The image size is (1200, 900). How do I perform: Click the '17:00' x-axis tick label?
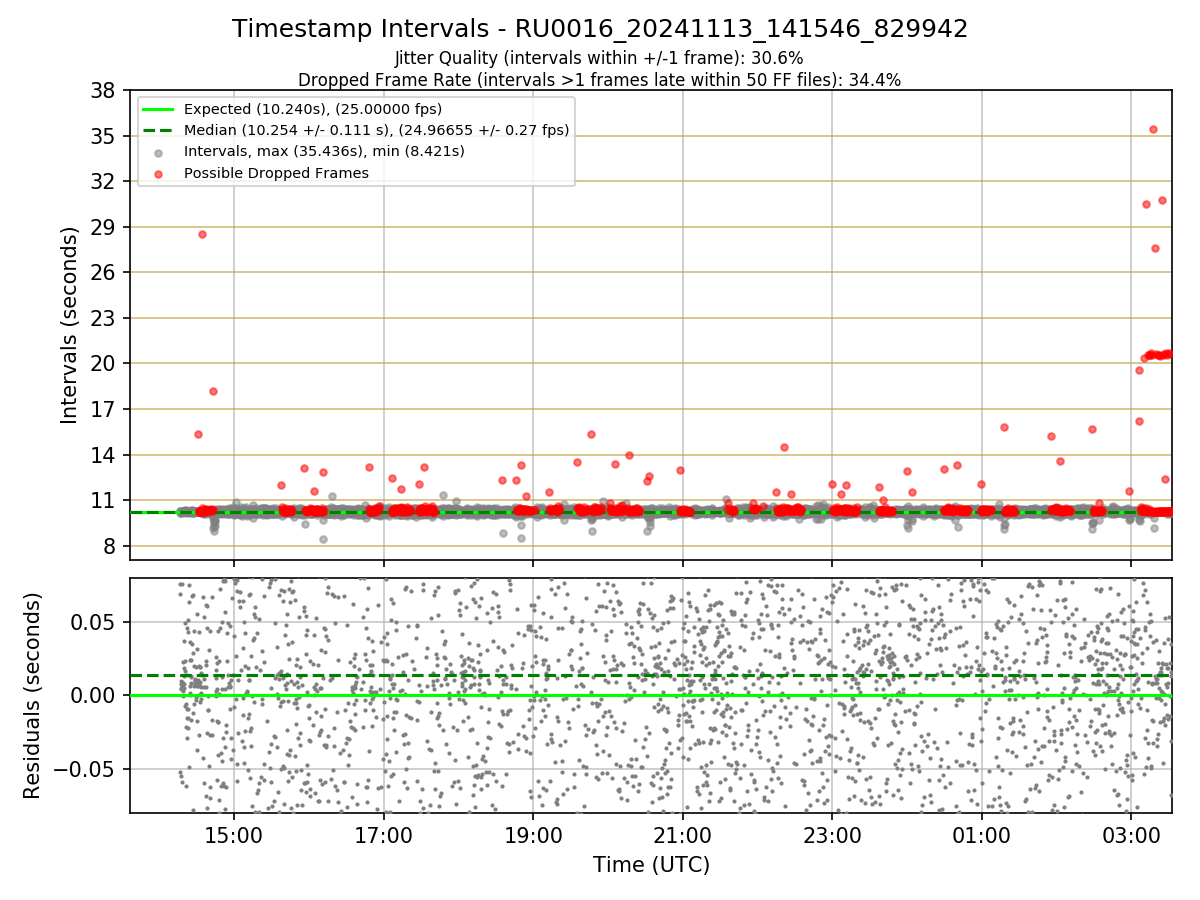(x=384, y=836)
